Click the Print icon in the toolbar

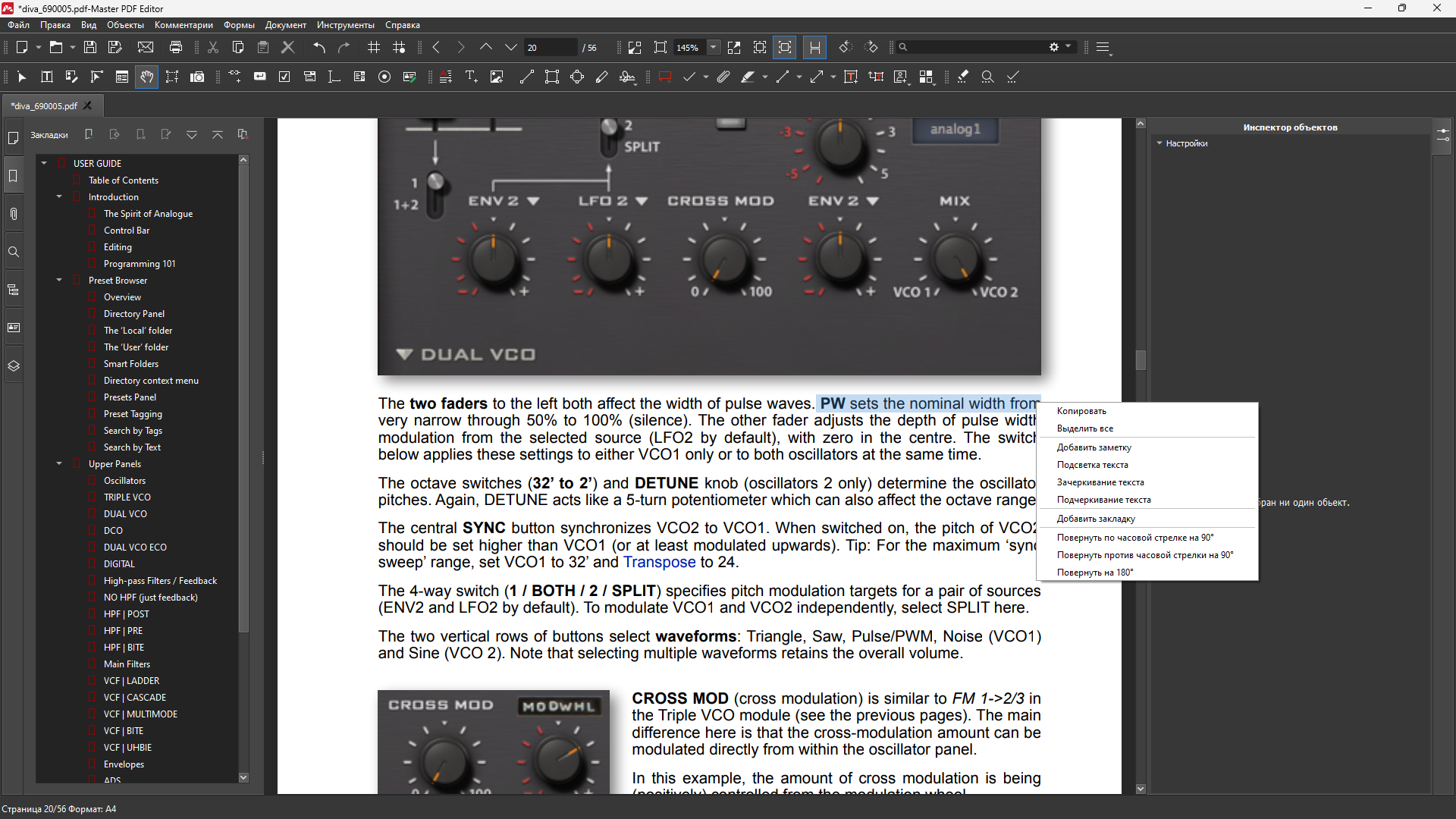point(176,47)
